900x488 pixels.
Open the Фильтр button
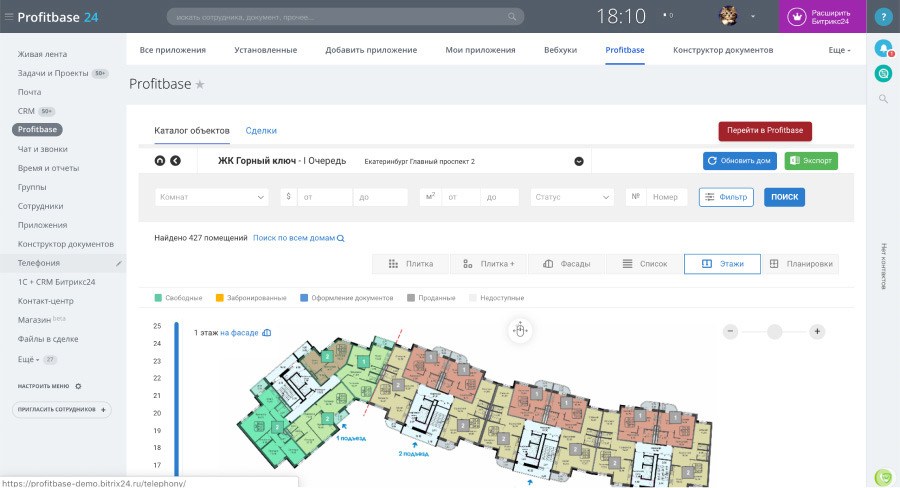point(726,197)
